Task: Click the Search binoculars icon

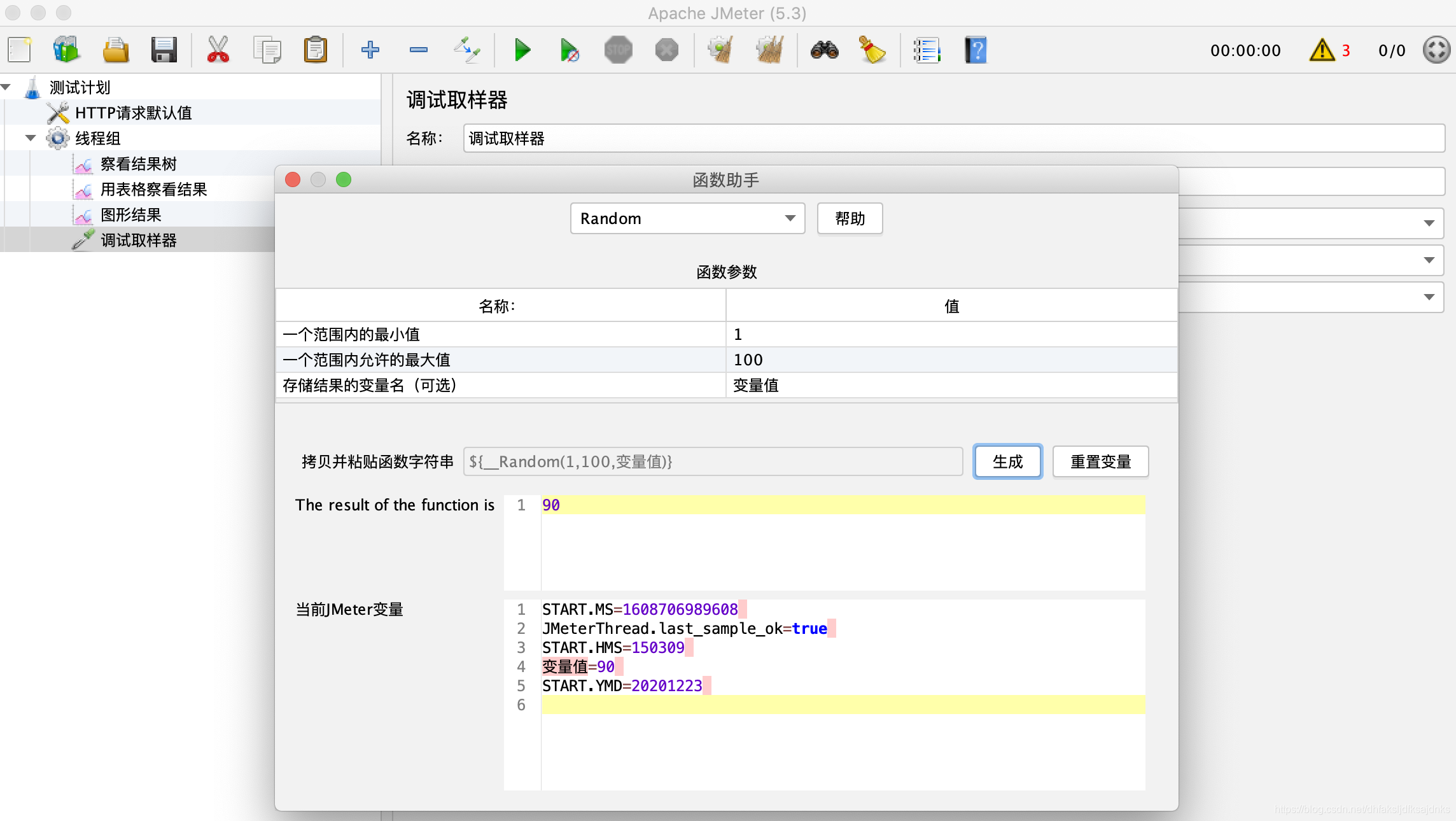Action: click(x=824, y=50)
